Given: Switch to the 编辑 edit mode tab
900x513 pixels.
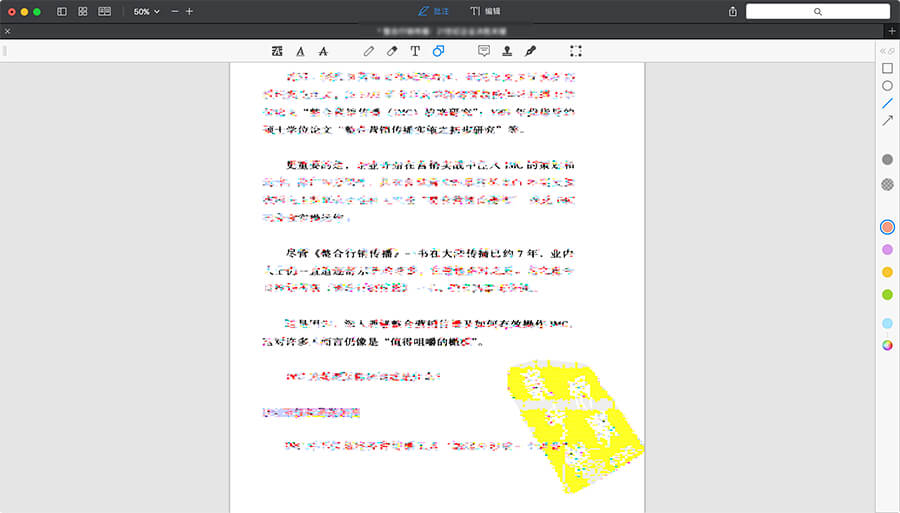Looking at the screenshot, I should coord(486,11).
